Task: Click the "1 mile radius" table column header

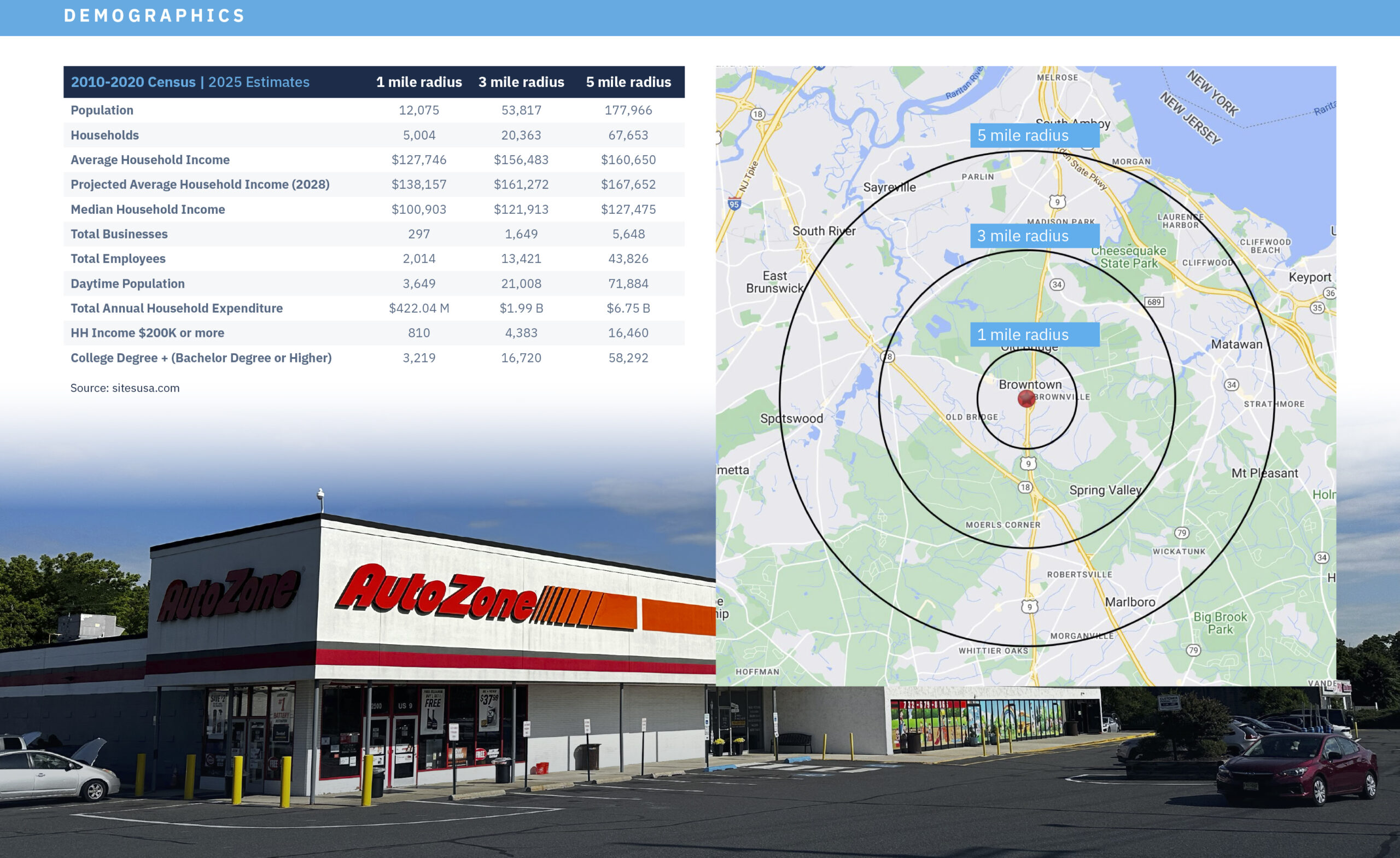Action: click(419, 82)
